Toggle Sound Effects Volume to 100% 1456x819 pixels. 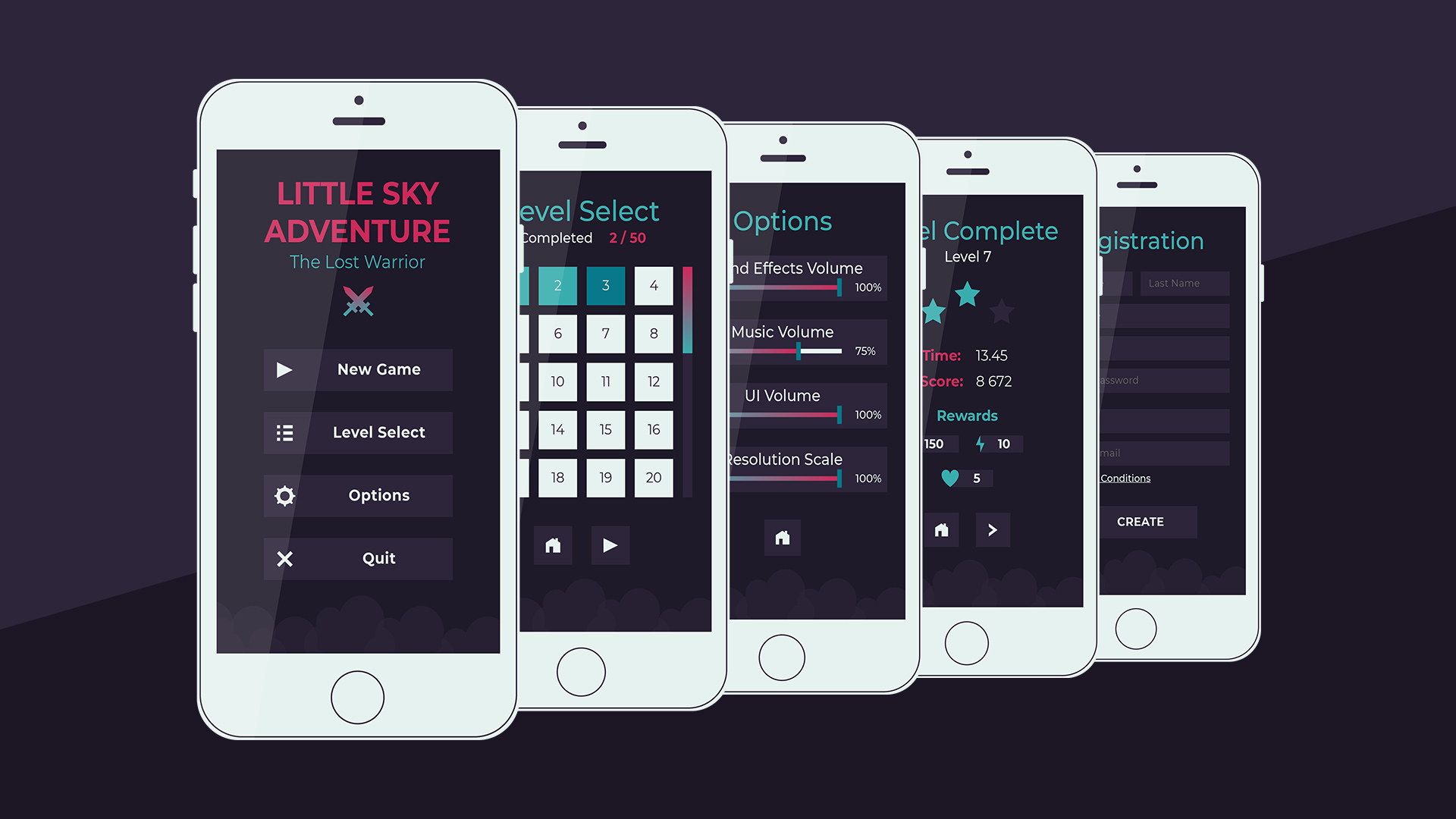(851, 290)
